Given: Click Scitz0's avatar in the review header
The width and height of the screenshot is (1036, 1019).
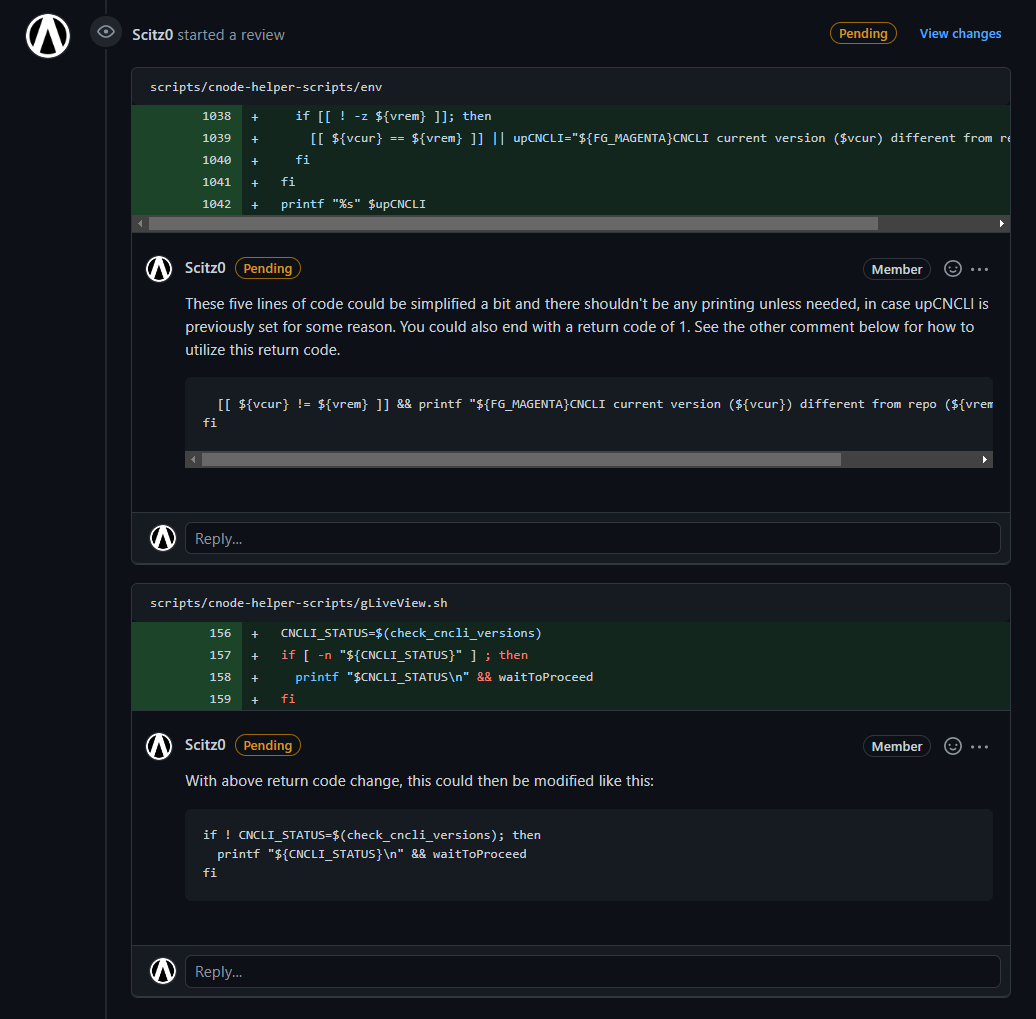Looking at the screenshot, I should 47,35.
